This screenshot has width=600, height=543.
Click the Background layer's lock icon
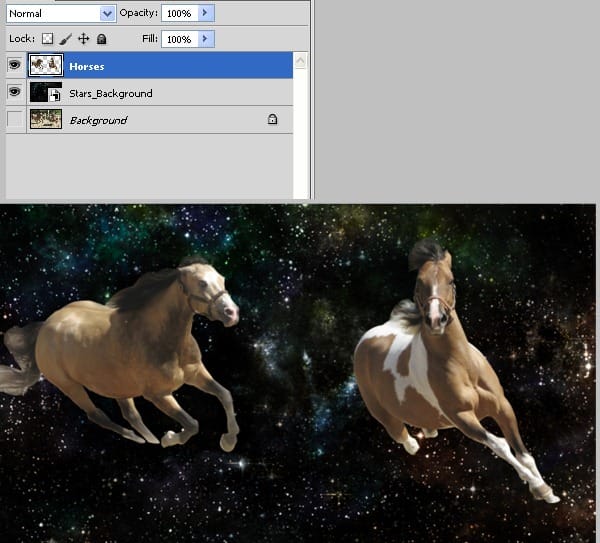click(272, 119)
